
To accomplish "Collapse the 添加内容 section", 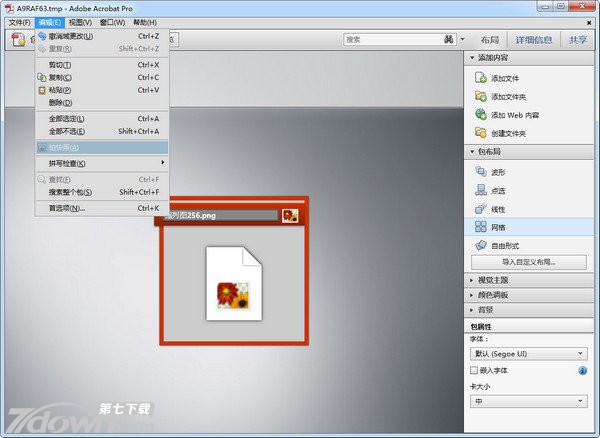I will 529,58.
